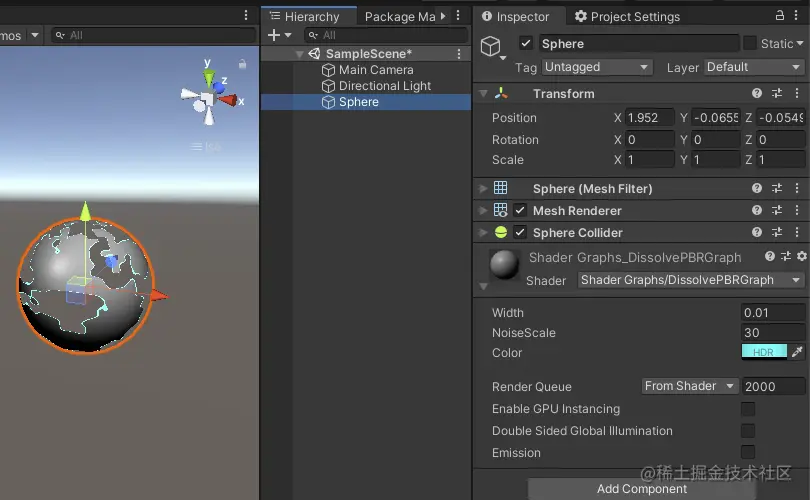Screen dimensions: 810x500
Task: Click the Width value field
Action: [773, 312]
